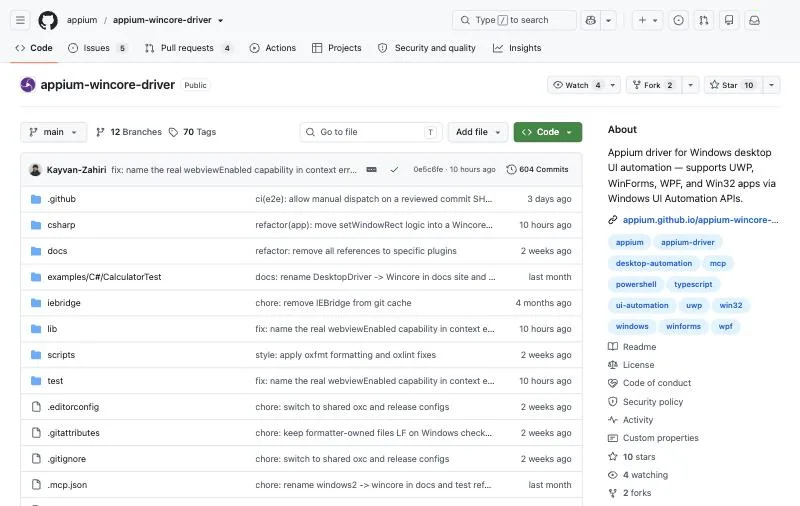
Task: Open the lib folder
Action: pos(52,329)
